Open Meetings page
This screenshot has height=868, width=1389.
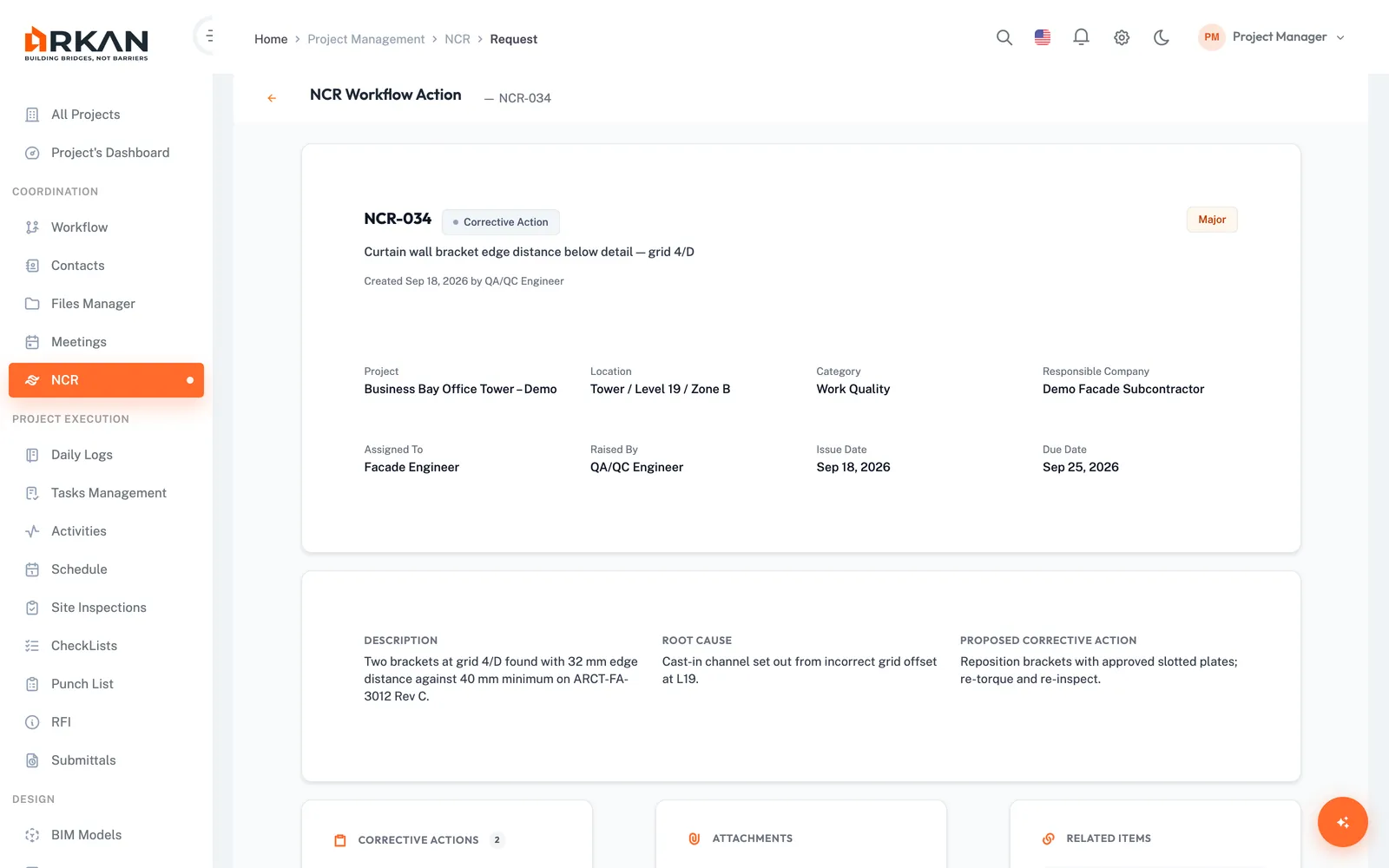(106, 342)
